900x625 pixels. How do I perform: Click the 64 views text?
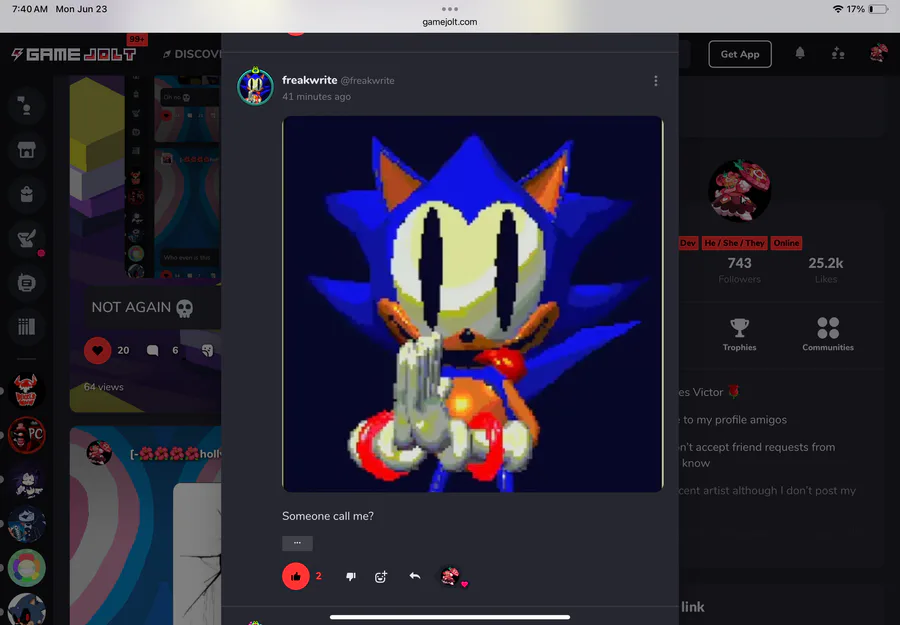103,387
